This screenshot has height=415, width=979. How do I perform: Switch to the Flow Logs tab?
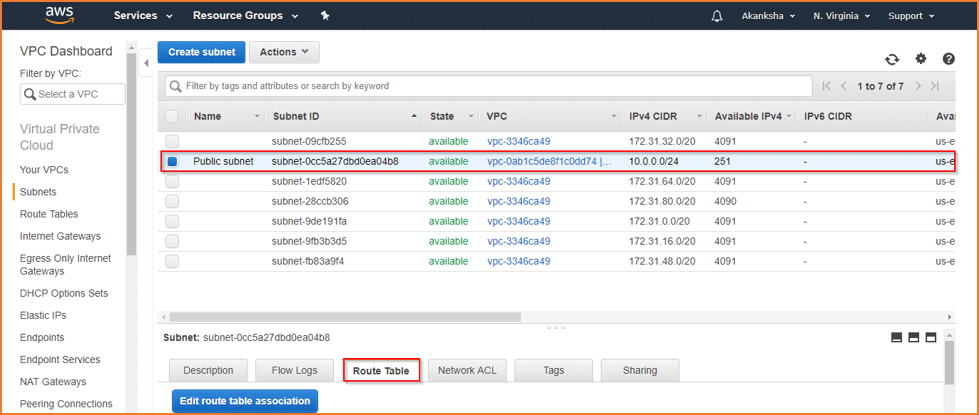point(295,370)
